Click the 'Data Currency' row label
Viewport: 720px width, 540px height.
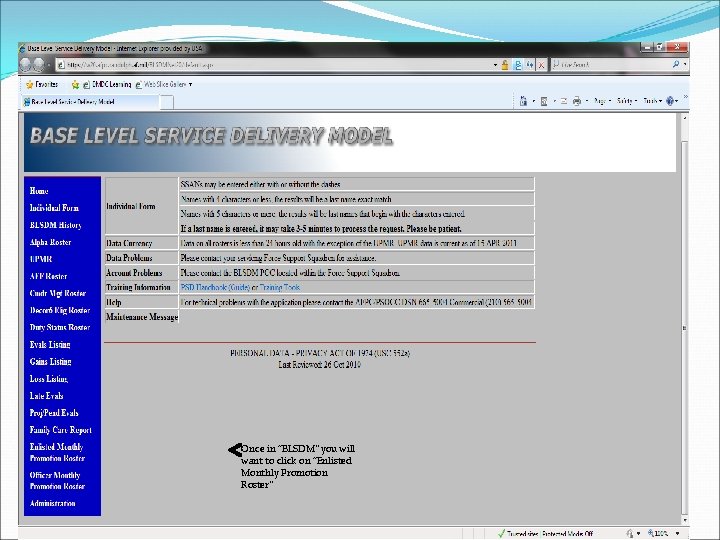(x=129, y=243)
